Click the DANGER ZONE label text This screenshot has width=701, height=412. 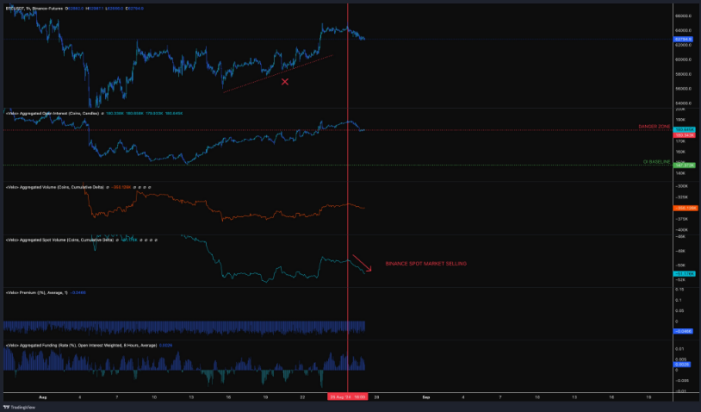pos(652,127)
